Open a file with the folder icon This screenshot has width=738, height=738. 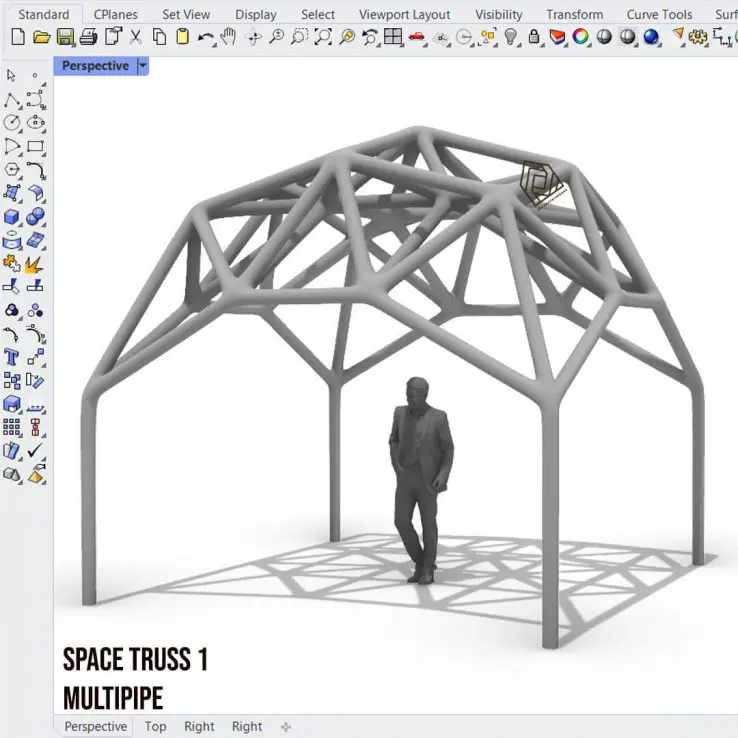(41, 37)
